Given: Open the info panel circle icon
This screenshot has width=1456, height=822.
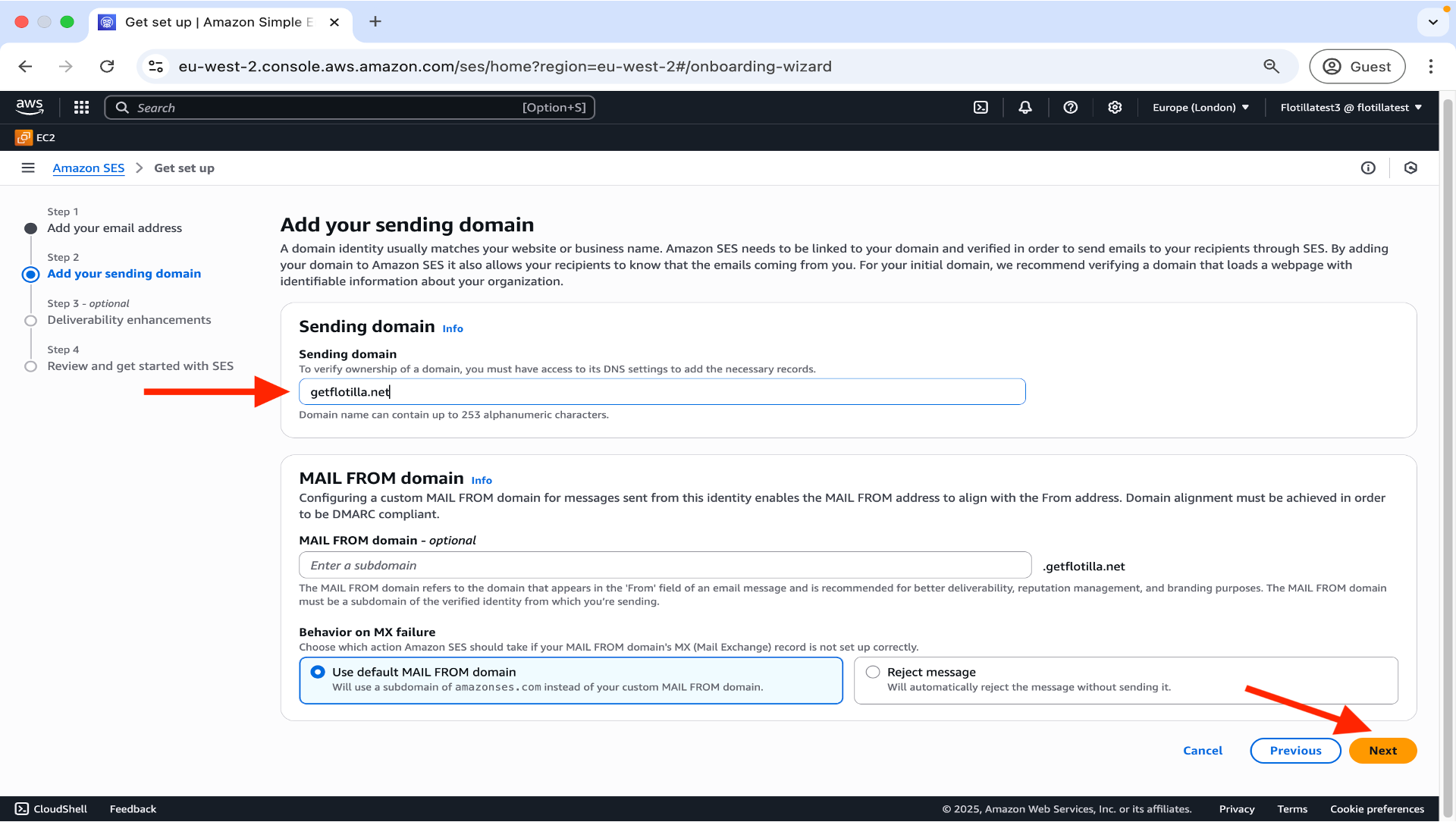Looking at the screenshot, I should pyautogui.click(x=1368, y=168).
